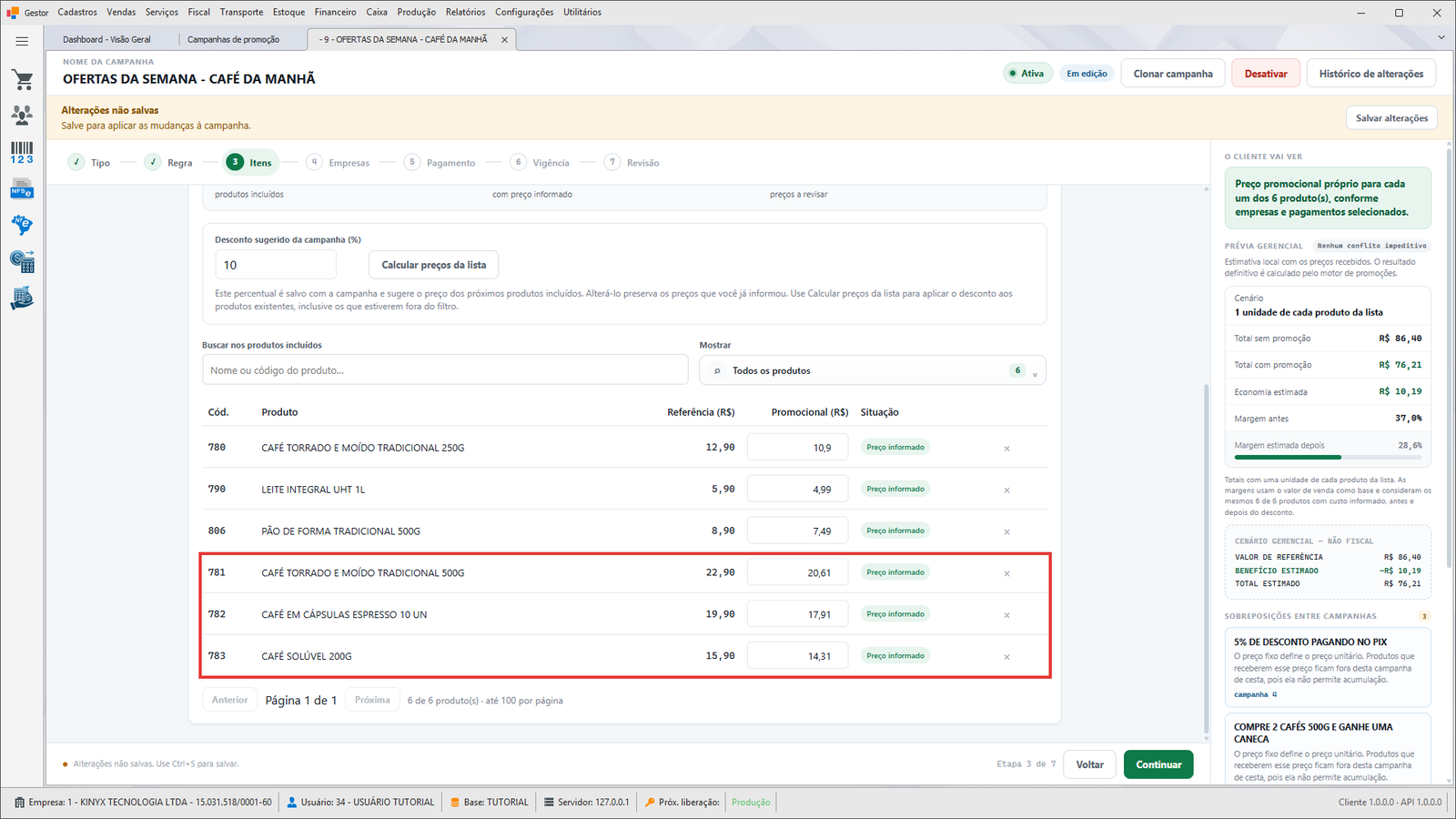This screenshot has width=1456, height=819.
Task: Go to the Empresas wizard step
Action: [339, 163]
